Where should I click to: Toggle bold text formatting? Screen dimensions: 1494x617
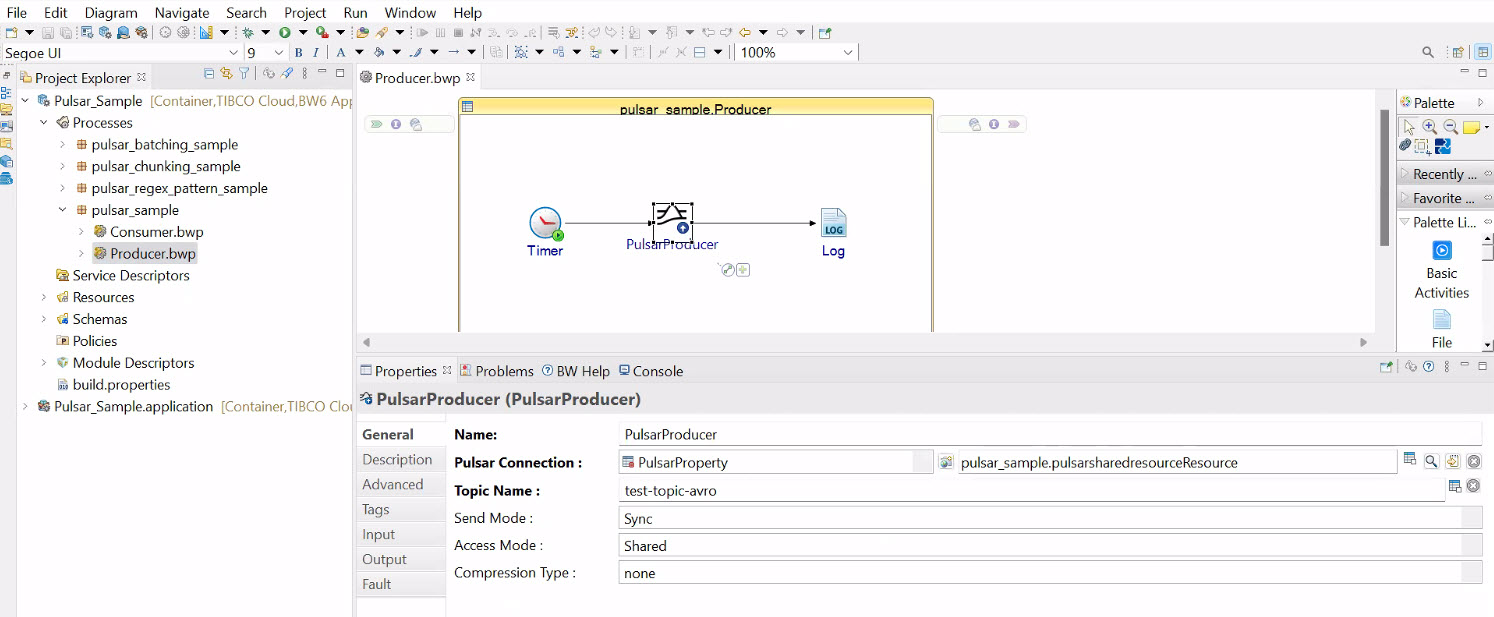point(300,52)
